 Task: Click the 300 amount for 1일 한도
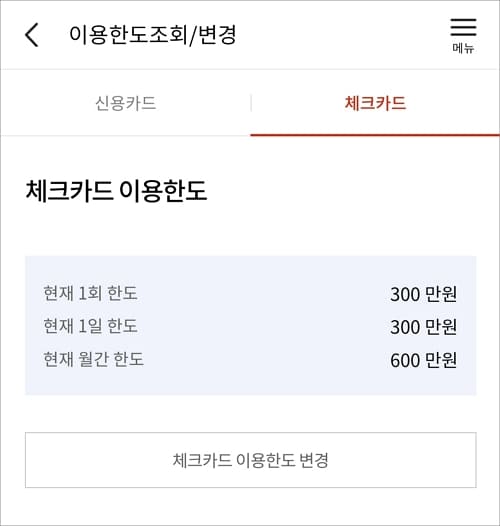pyautogui.click(x=405, y=327)
